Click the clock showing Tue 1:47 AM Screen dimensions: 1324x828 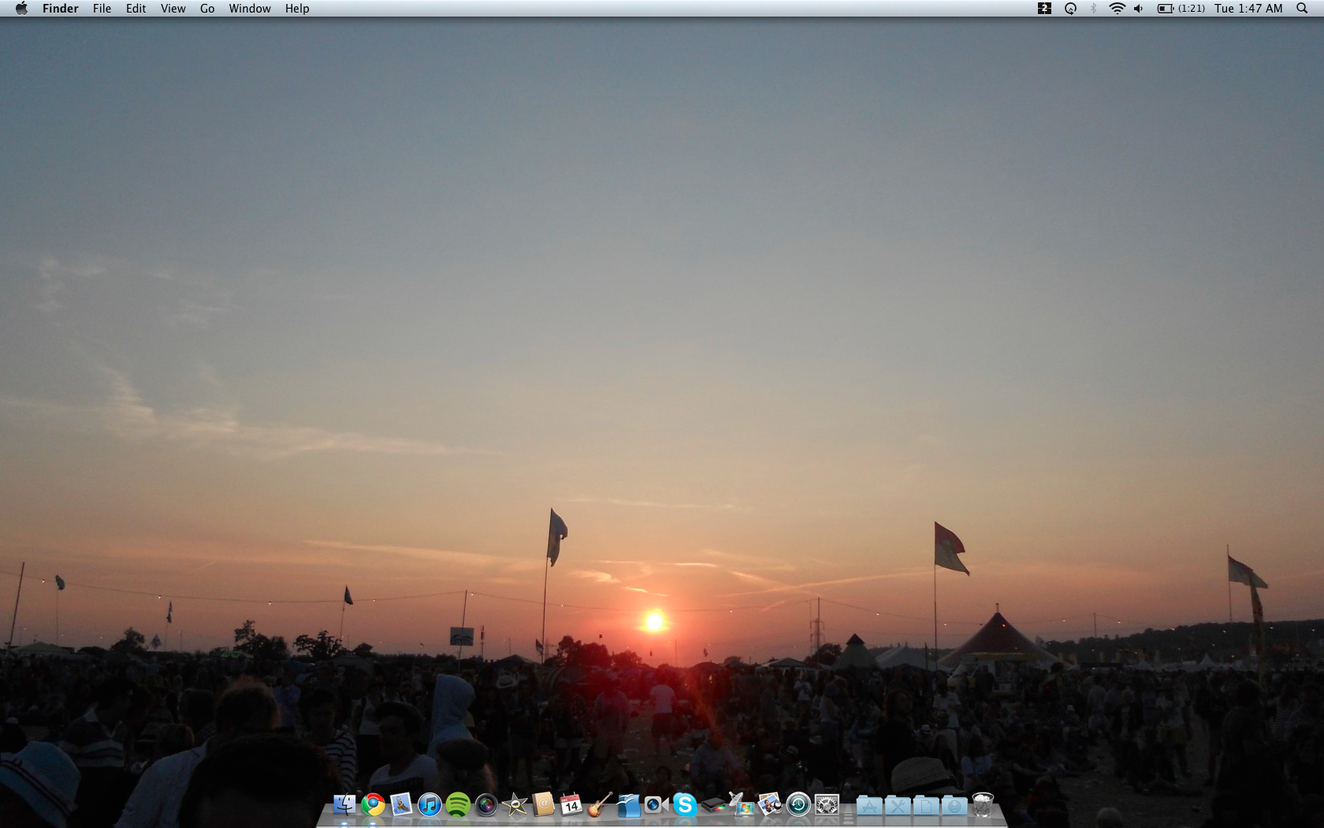1248,8
